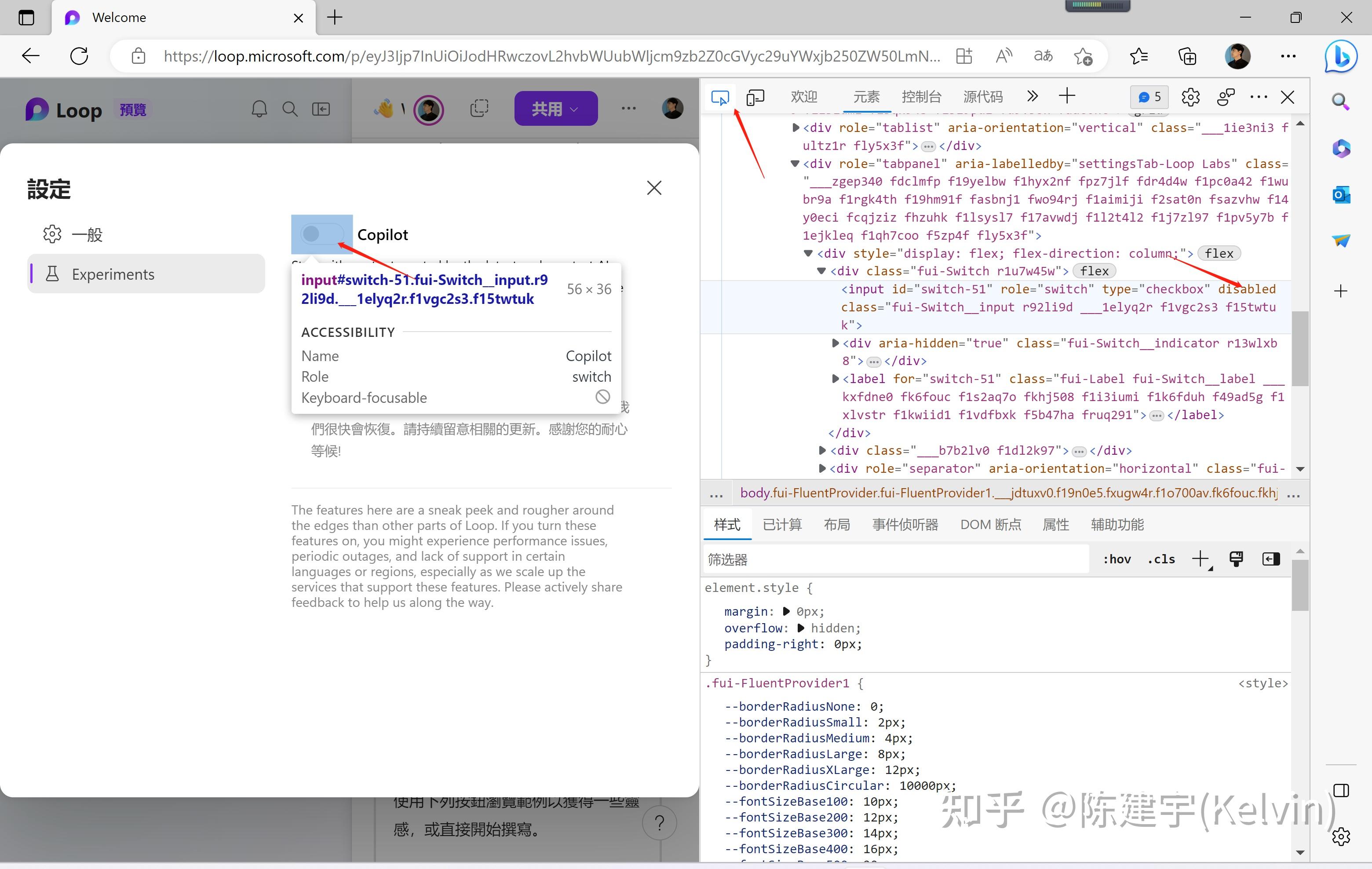Click the Loop search magnifier icon
The image size is (1372, 869).
pos(290,109)
